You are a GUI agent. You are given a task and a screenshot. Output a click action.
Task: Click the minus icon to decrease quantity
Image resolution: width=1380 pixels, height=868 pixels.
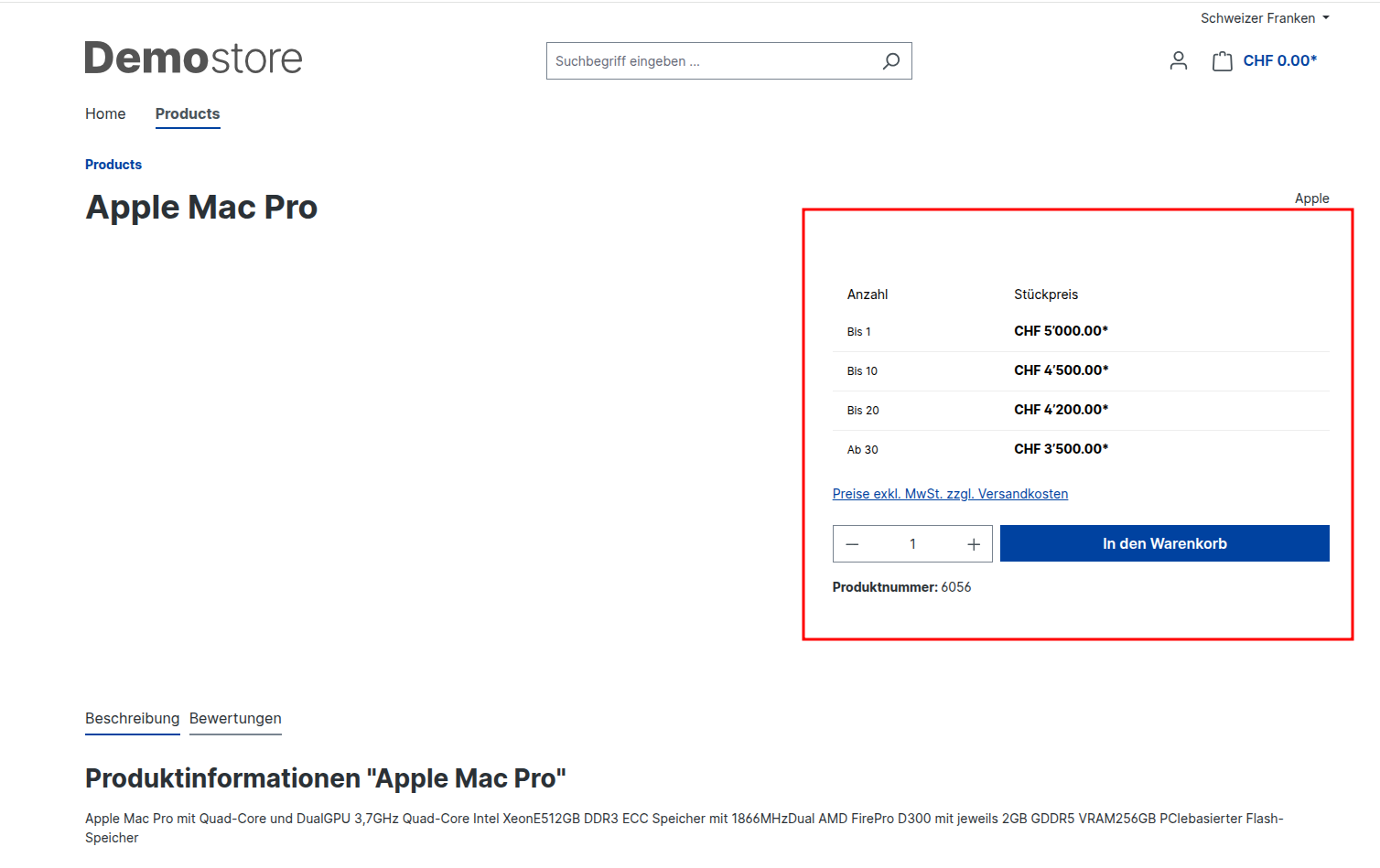[x=852, y=543]
